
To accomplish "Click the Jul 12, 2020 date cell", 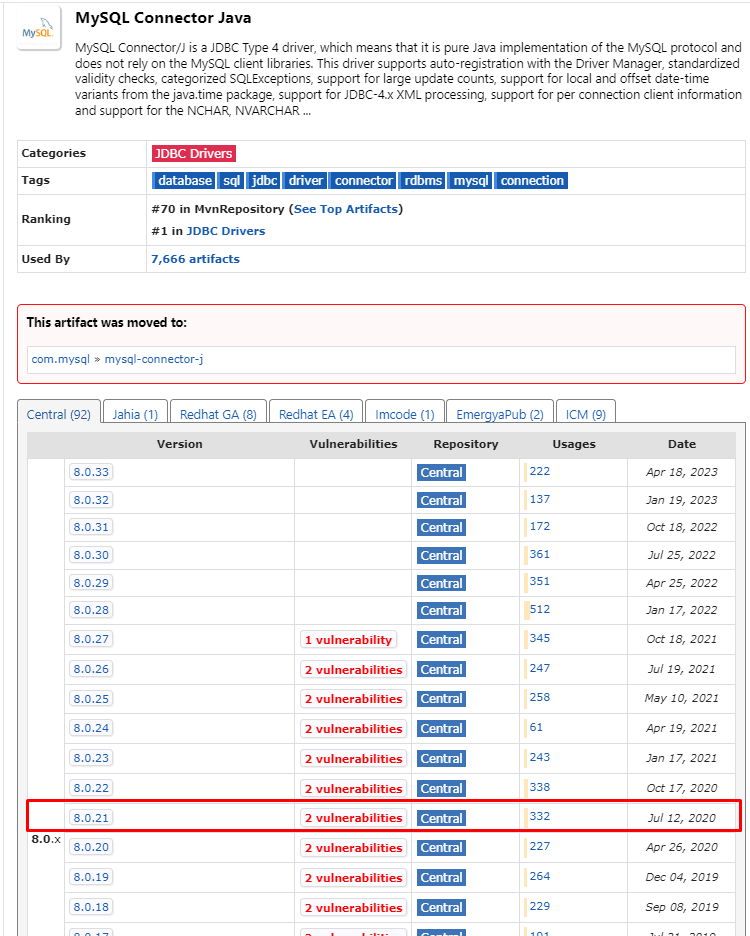I will [x=682, y=818].
